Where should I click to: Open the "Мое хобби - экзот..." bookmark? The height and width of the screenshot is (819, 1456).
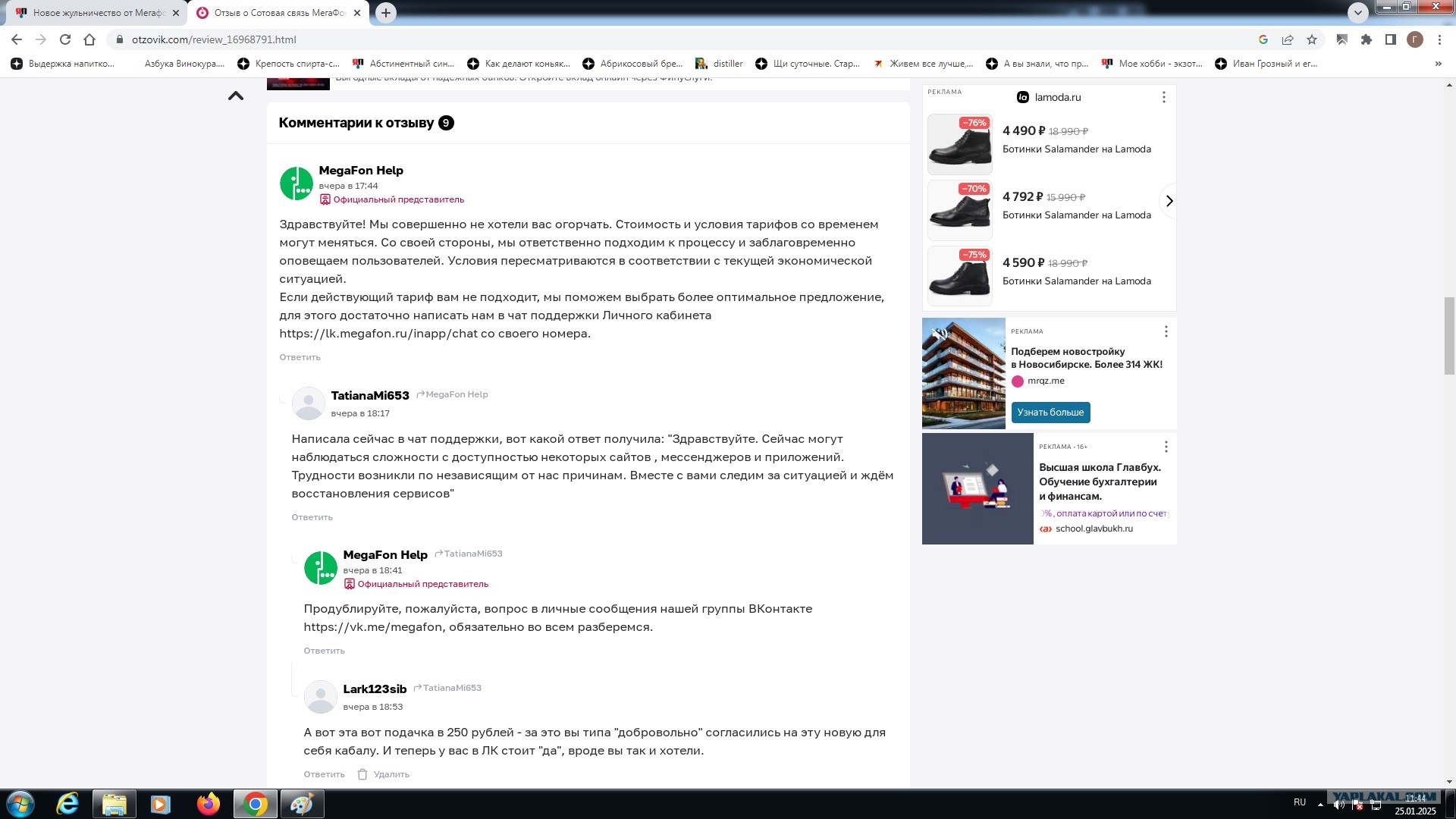click(x=1153, y=64)
